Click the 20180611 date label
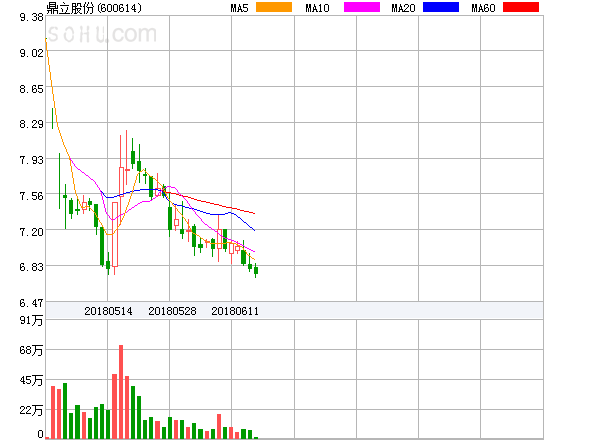 coord(235,311)
